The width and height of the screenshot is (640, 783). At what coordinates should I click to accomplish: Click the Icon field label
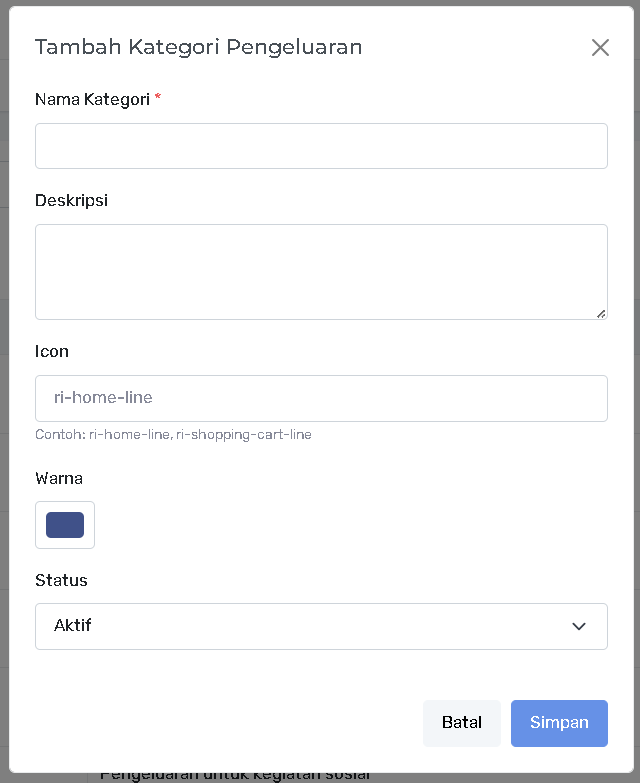point(52,351)
